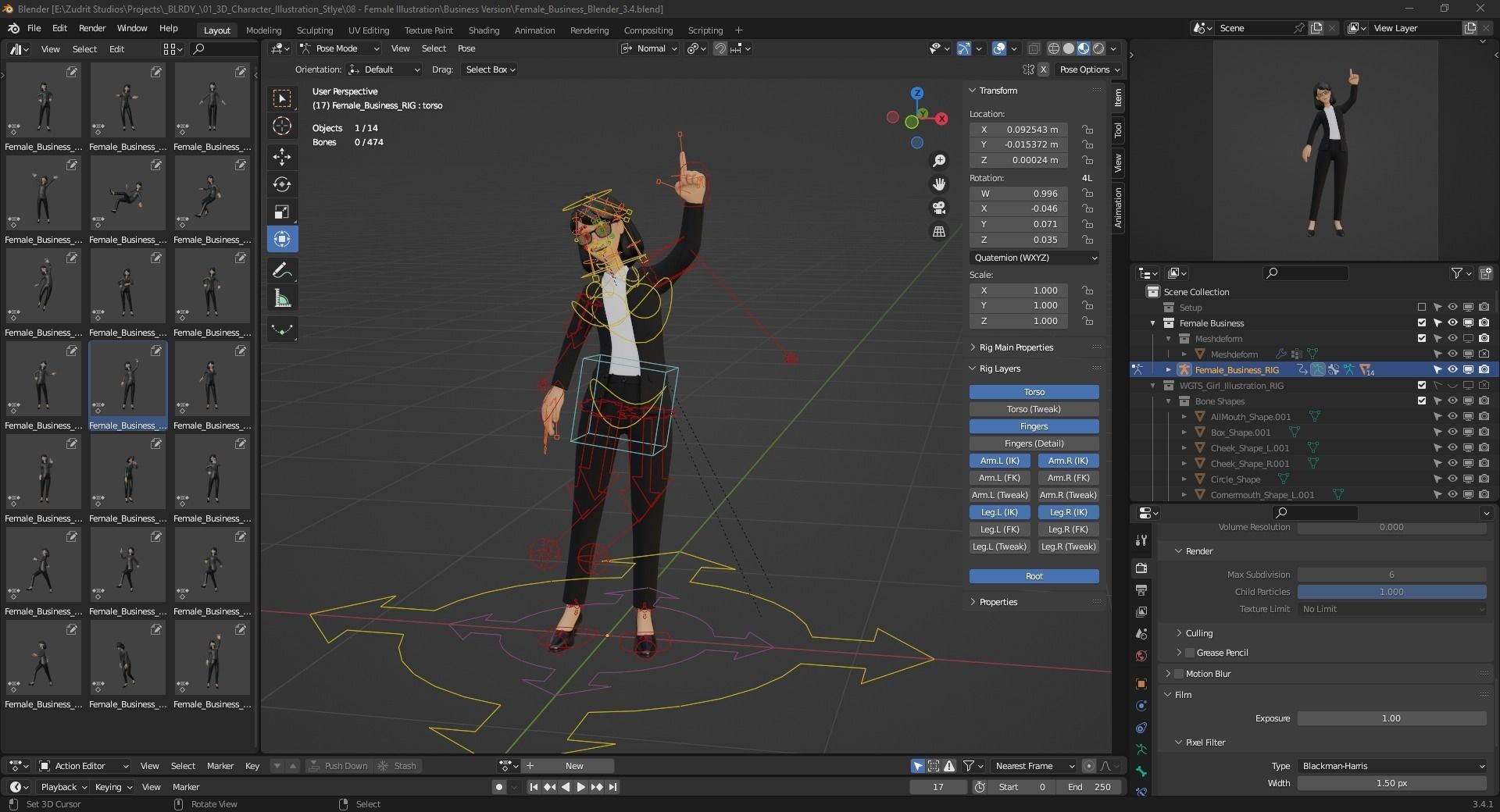Open Render properties tab icon
This screenshot has width=1500, height=812.
tap(1141, 568)
